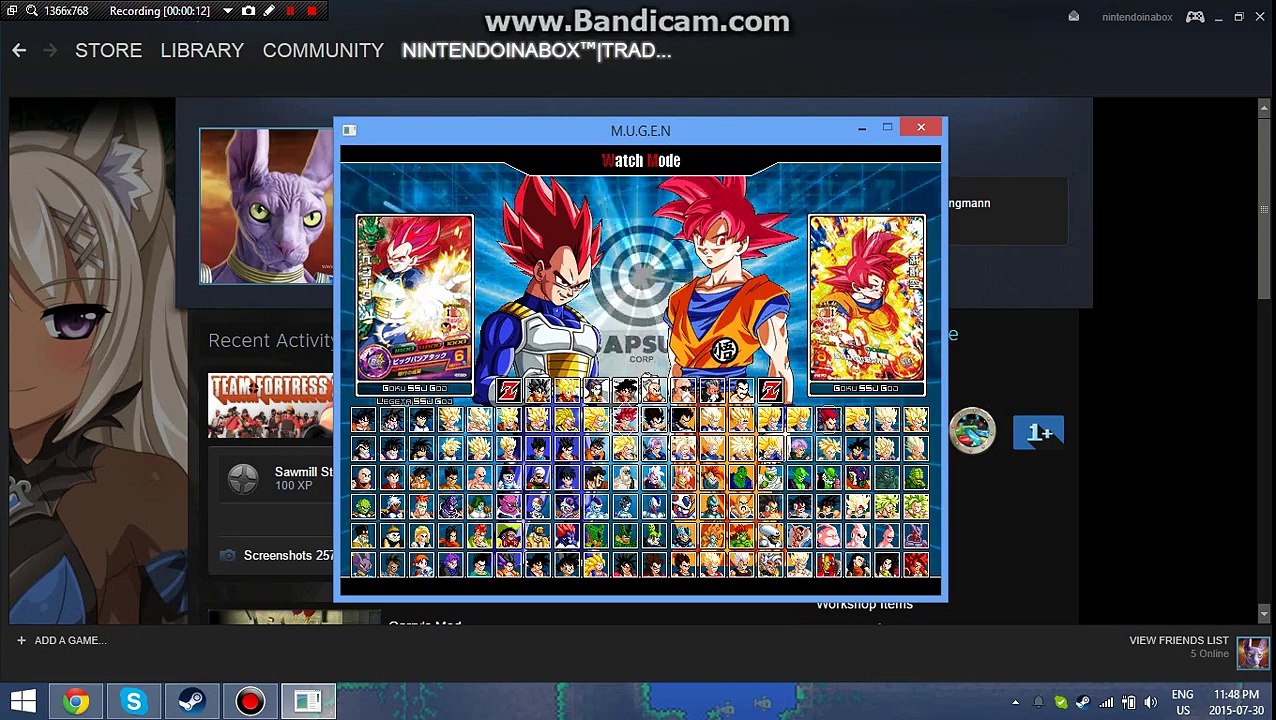Screen dimensions: 1276x720
Task: Show hidden system tray icons
Action: point(1015,702)
